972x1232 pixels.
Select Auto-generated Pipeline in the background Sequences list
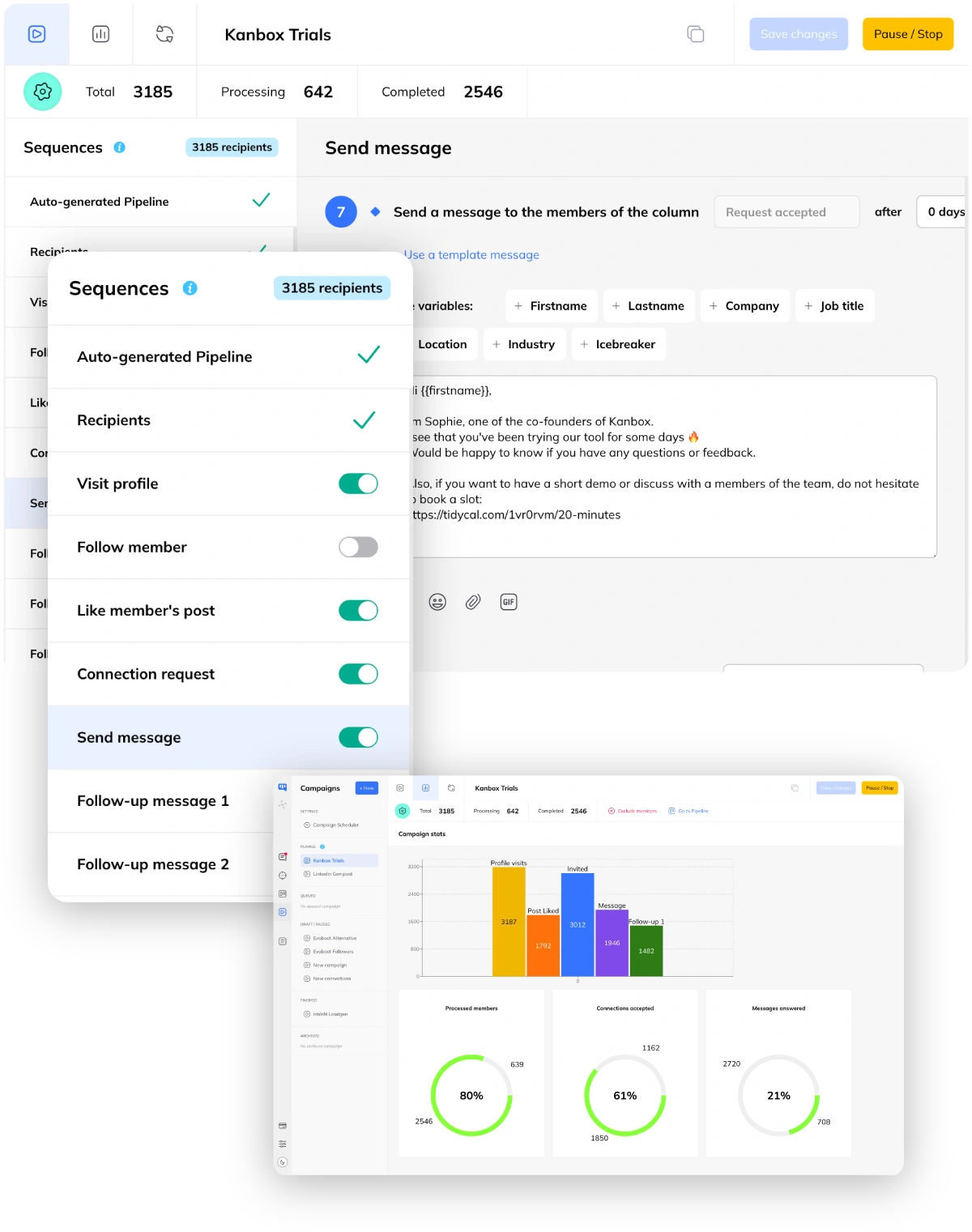point(150,202)
